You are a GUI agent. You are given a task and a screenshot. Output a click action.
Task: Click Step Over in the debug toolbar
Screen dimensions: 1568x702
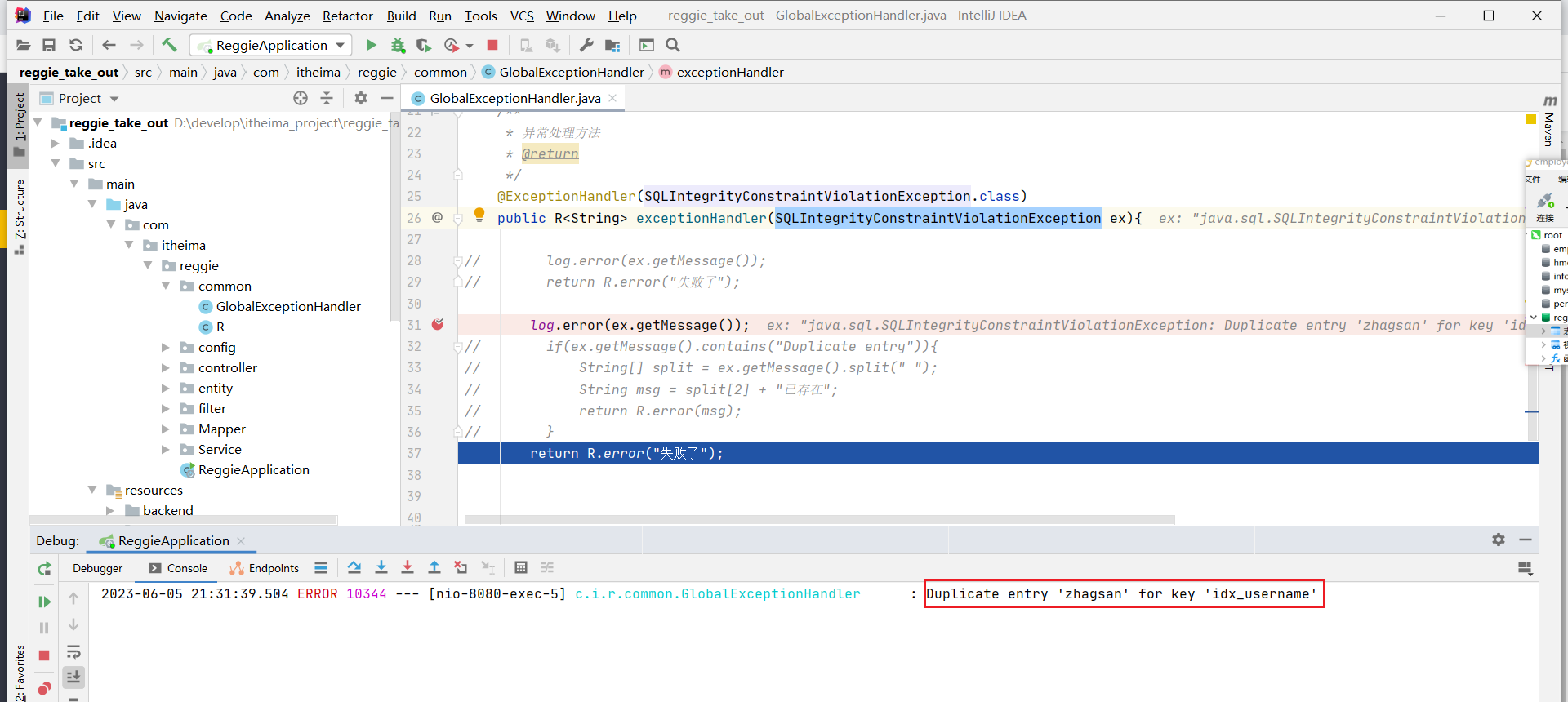(x=354, y=567)
